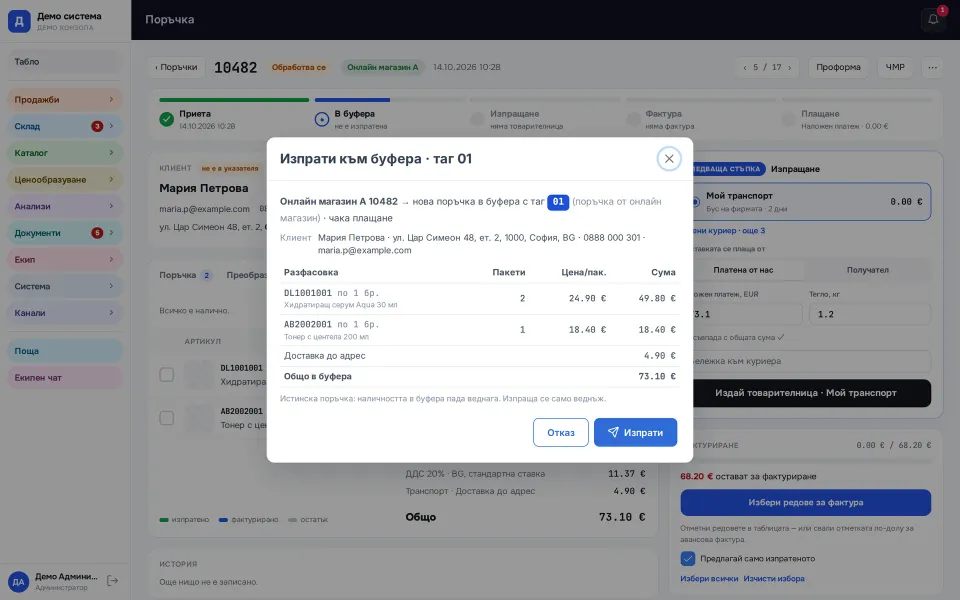Open Табло in the sidebar
Viewport: 960px width, 600px height.
coord(65,62)
